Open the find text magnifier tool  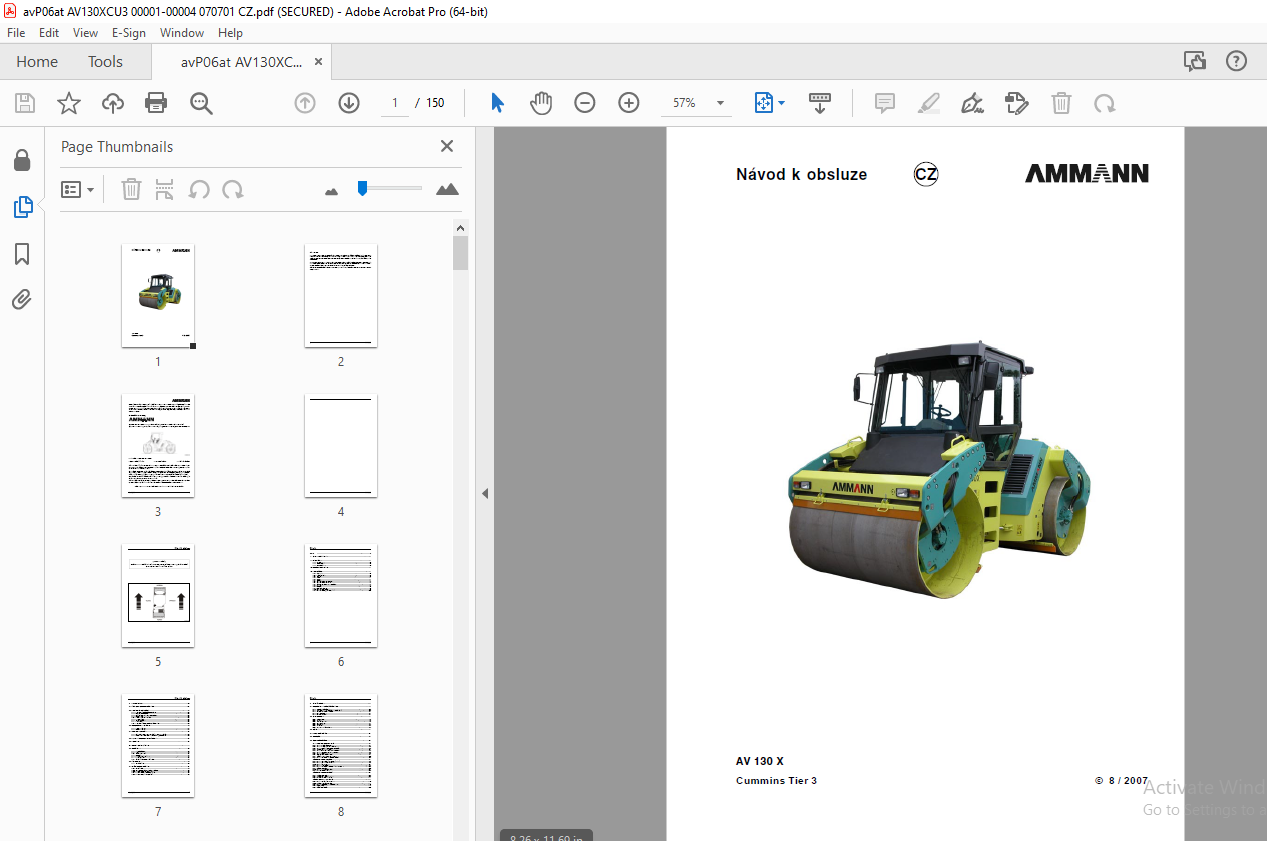coord(201,103)
